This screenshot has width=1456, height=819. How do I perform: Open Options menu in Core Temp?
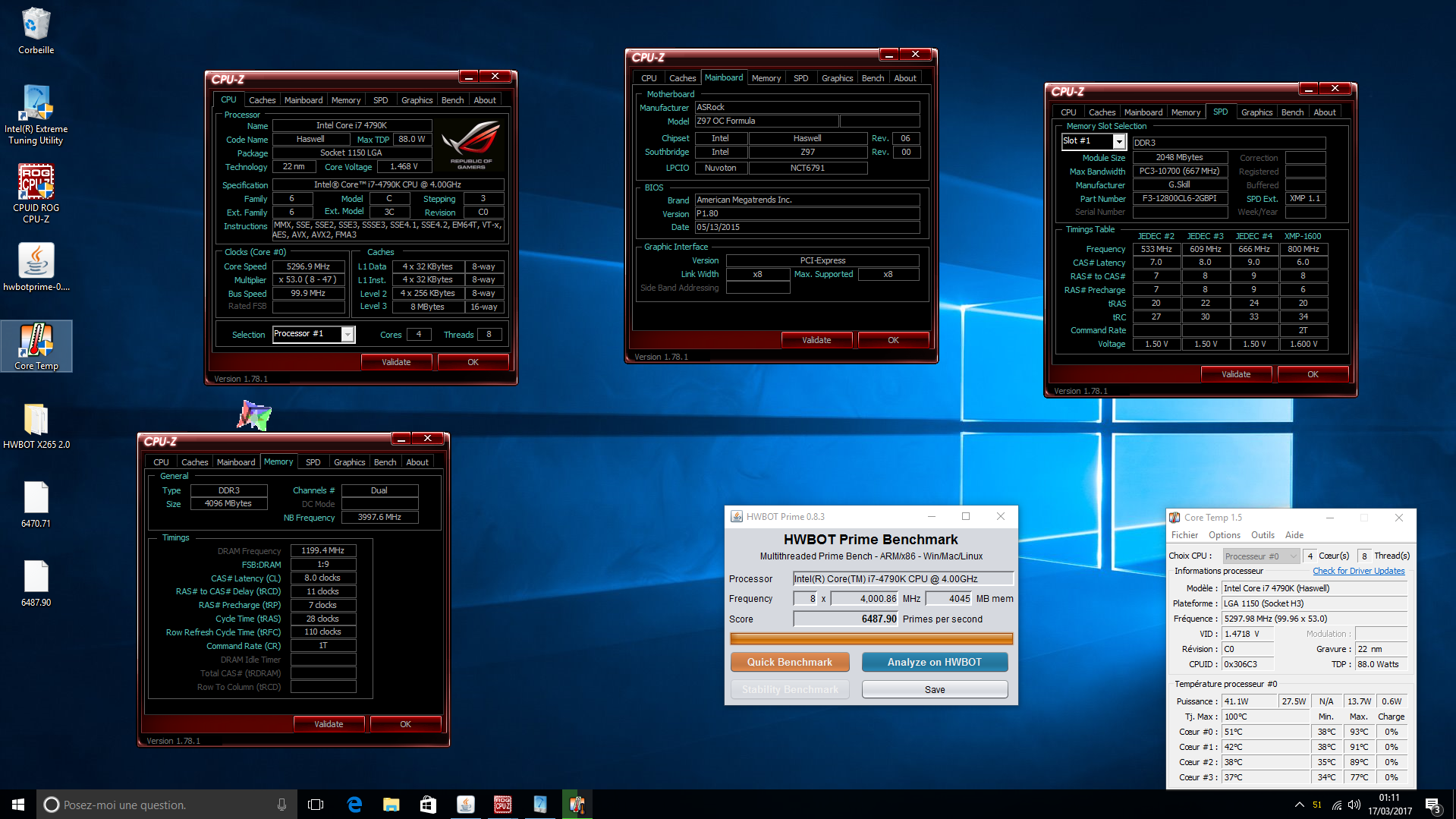[x=1225, y=535]
